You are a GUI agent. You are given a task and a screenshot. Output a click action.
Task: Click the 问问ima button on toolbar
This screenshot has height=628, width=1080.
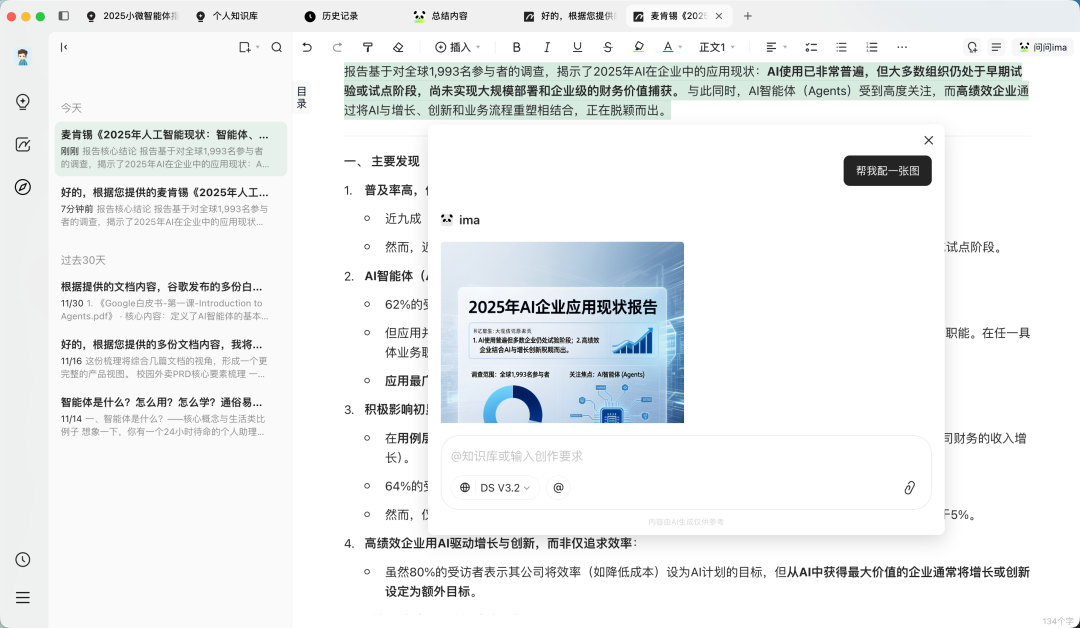point(1042,47)
